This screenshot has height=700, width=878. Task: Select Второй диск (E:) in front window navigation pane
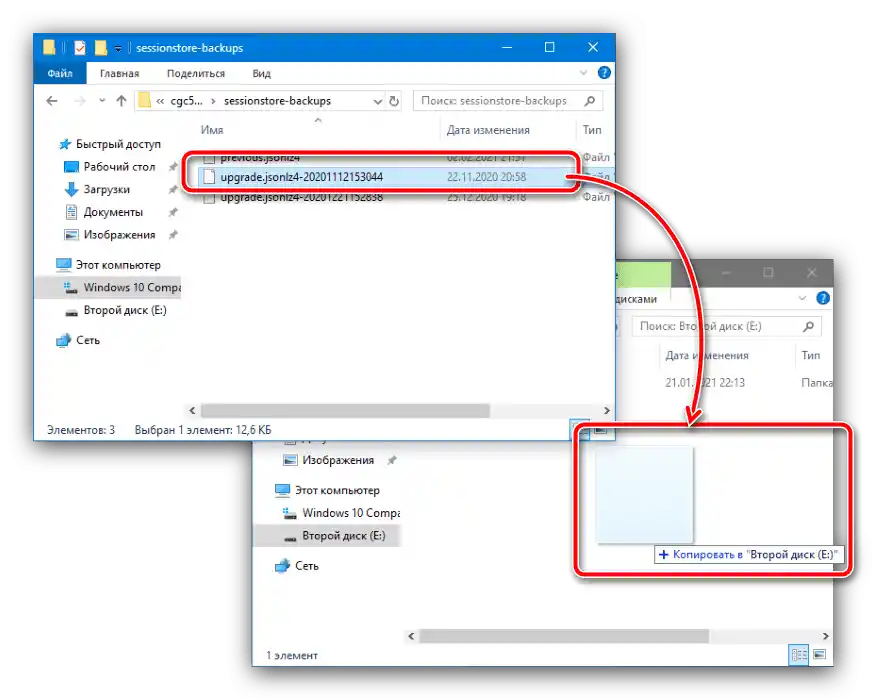[125, 310]
